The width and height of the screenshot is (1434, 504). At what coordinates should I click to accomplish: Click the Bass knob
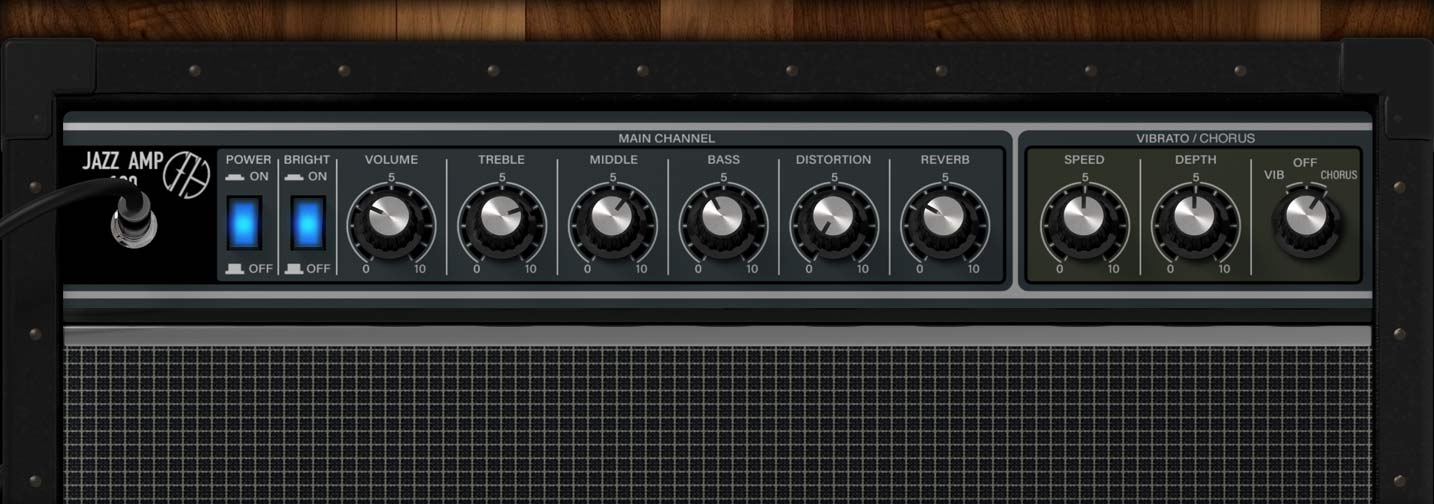tap(723, 217)
